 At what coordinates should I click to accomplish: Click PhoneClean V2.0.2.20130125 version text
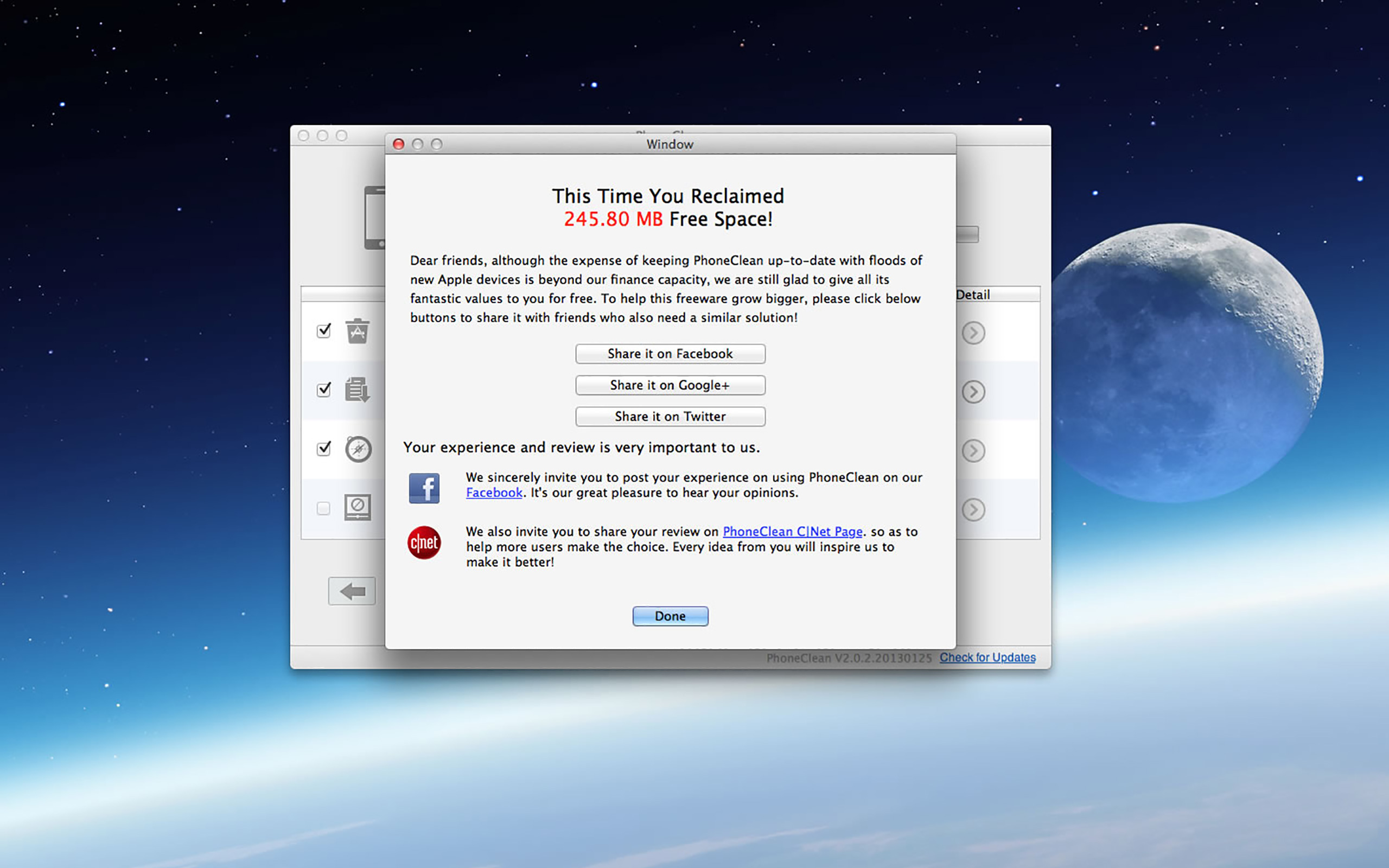849,658
